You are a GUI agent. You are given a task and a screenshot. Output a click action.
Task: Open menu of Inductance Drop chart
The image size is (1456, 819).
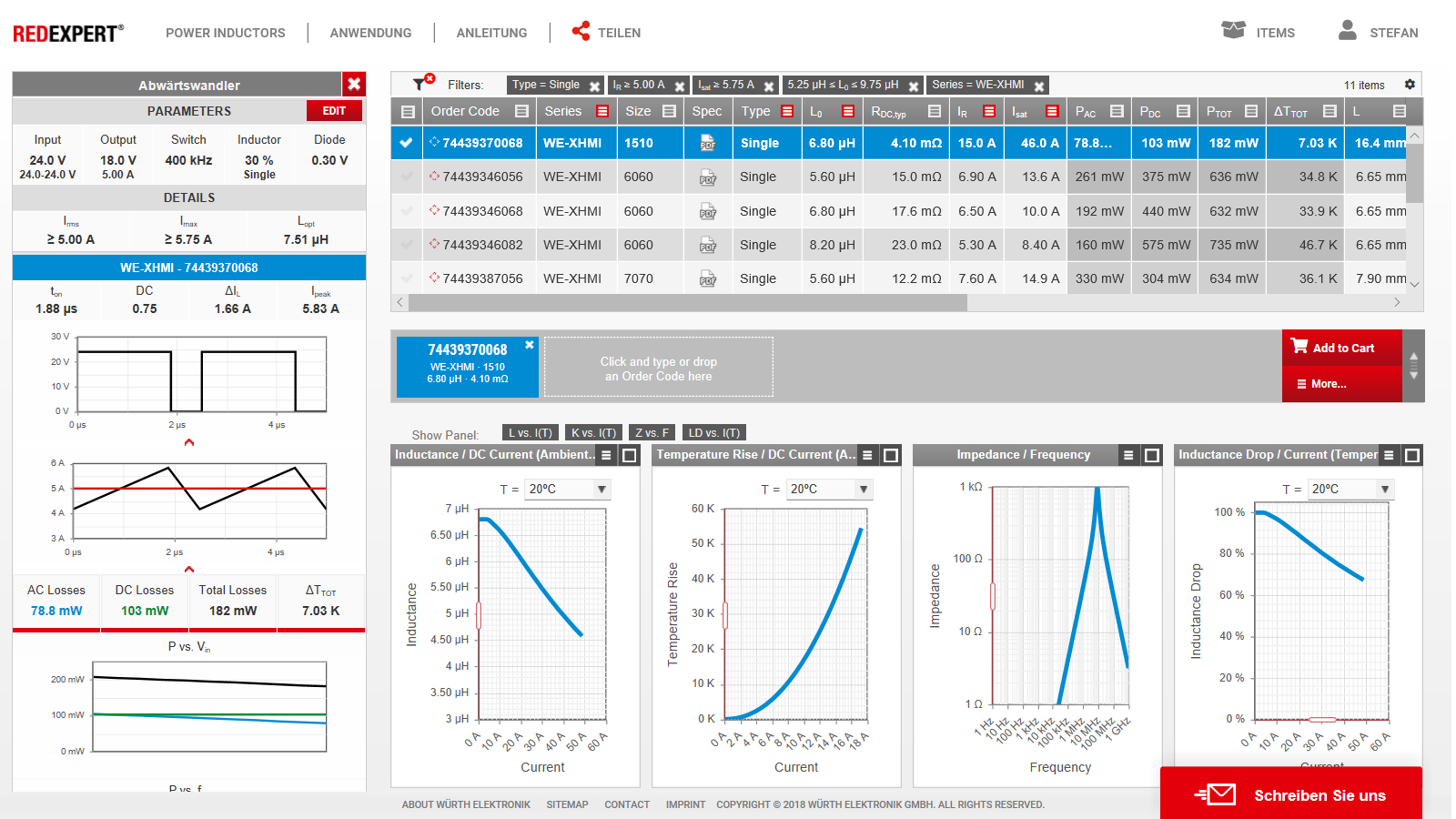(1389, 455)
